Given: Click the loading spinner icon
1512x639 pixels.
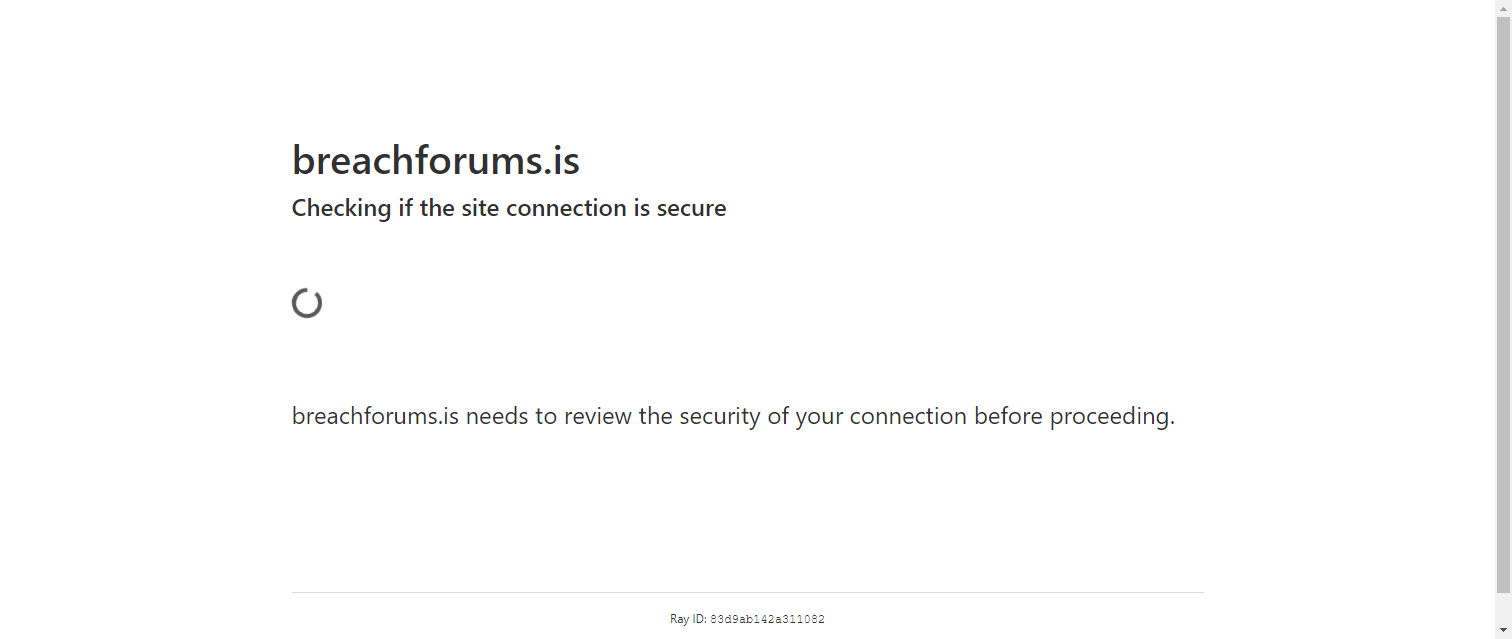Looking at the screenshot, I should [x=307, y=303].
